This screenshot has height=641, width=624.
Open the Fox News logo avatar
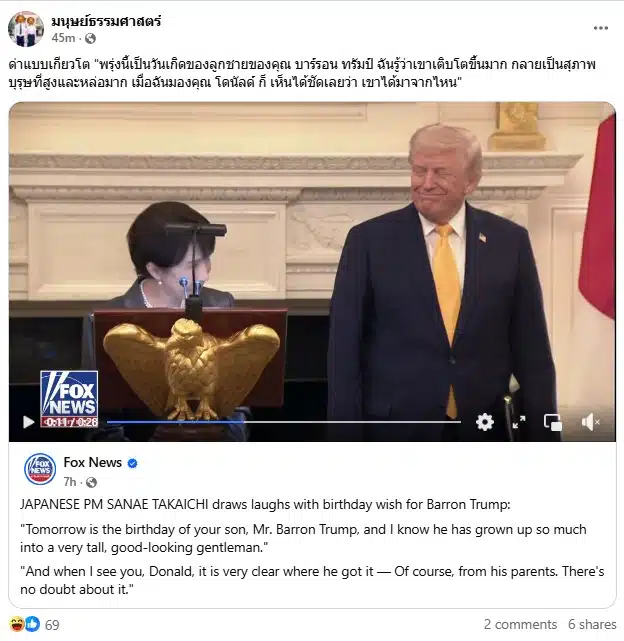point(40,469)
